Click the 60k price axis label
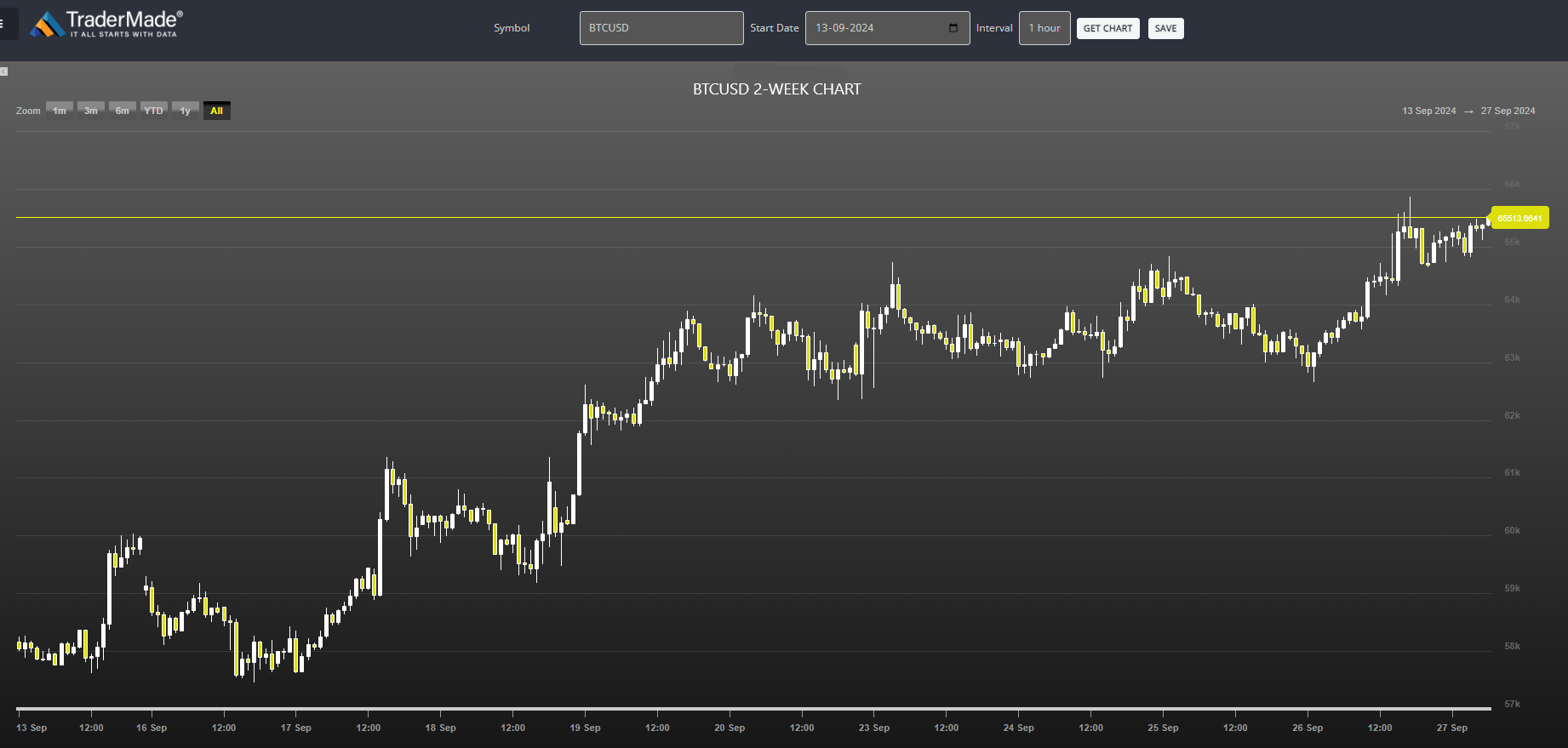This screenshot has height=748, width=1568. 1512,530
